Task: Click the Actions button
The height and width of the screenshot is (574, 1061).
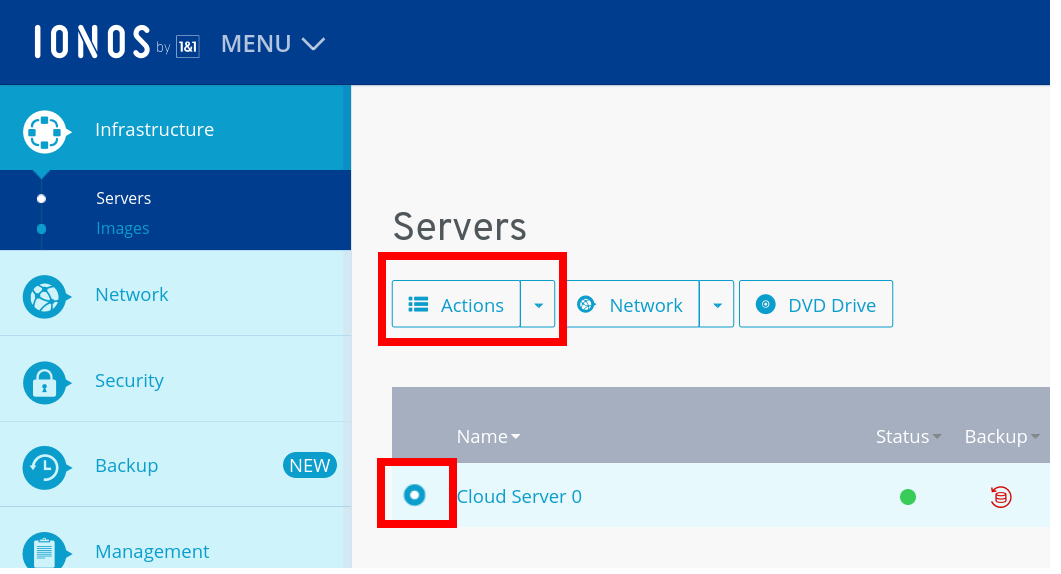Action: [456, 305]
